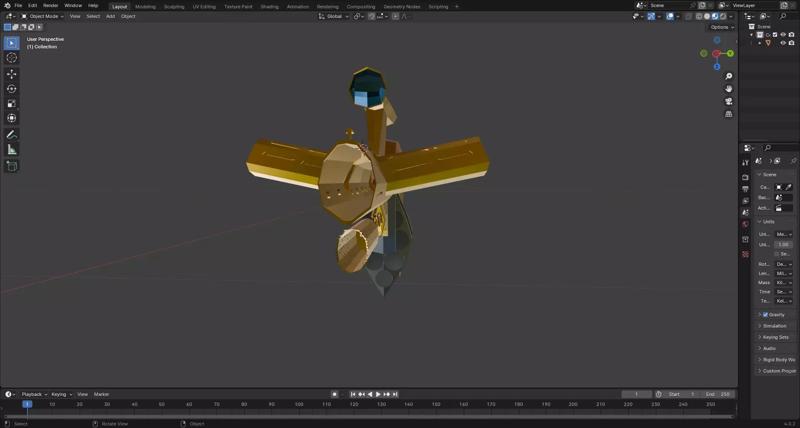The image size is (800, 428).
Task: Open the Playback dropdown in timeline
Action: [34, 394]
